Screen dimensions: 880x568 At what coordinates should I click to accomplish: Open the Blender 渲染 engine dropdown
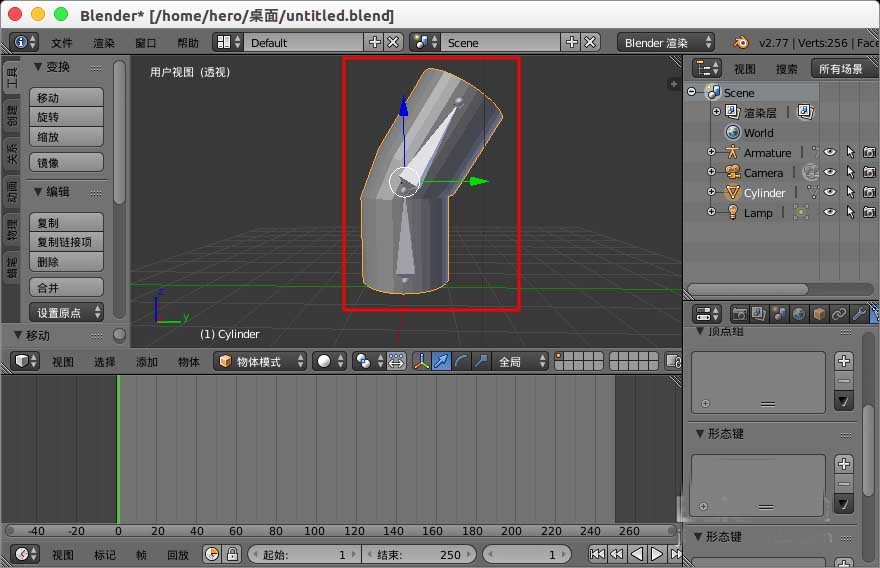pos(666,43)
